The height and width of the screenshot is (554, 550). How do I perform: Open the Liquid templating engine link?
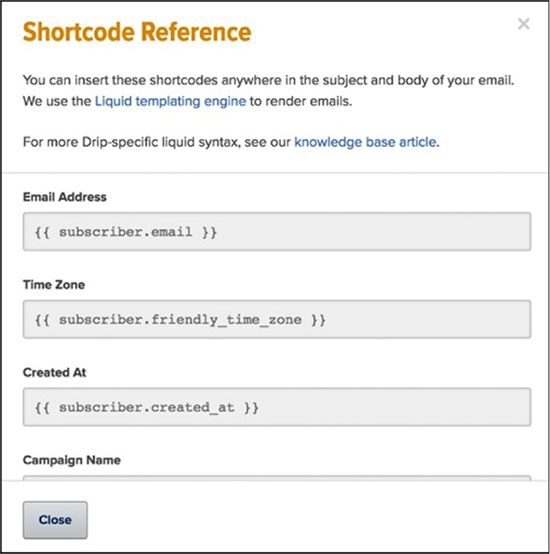[x=170, y=101]
